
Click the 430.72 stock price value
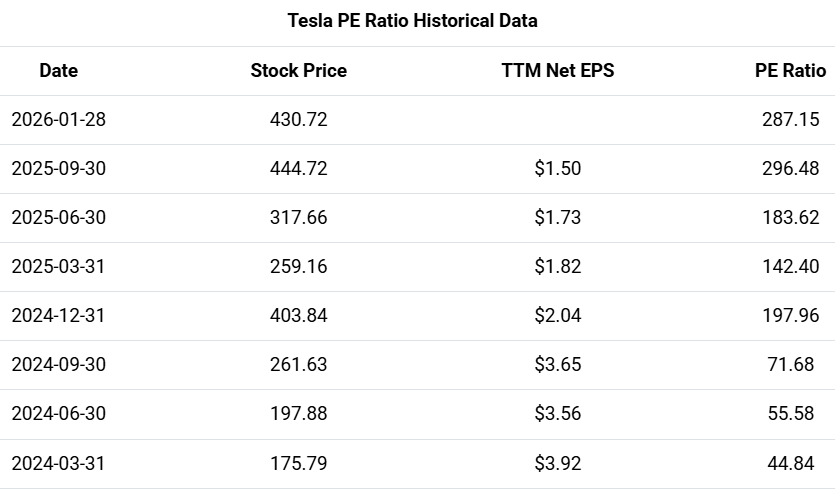click(x=298, y=120)
